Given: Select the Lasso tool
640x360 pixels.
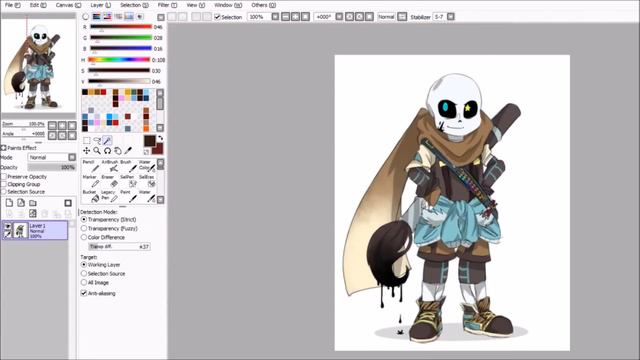Looking at the screenshot, I should click(x=97, y=140).
